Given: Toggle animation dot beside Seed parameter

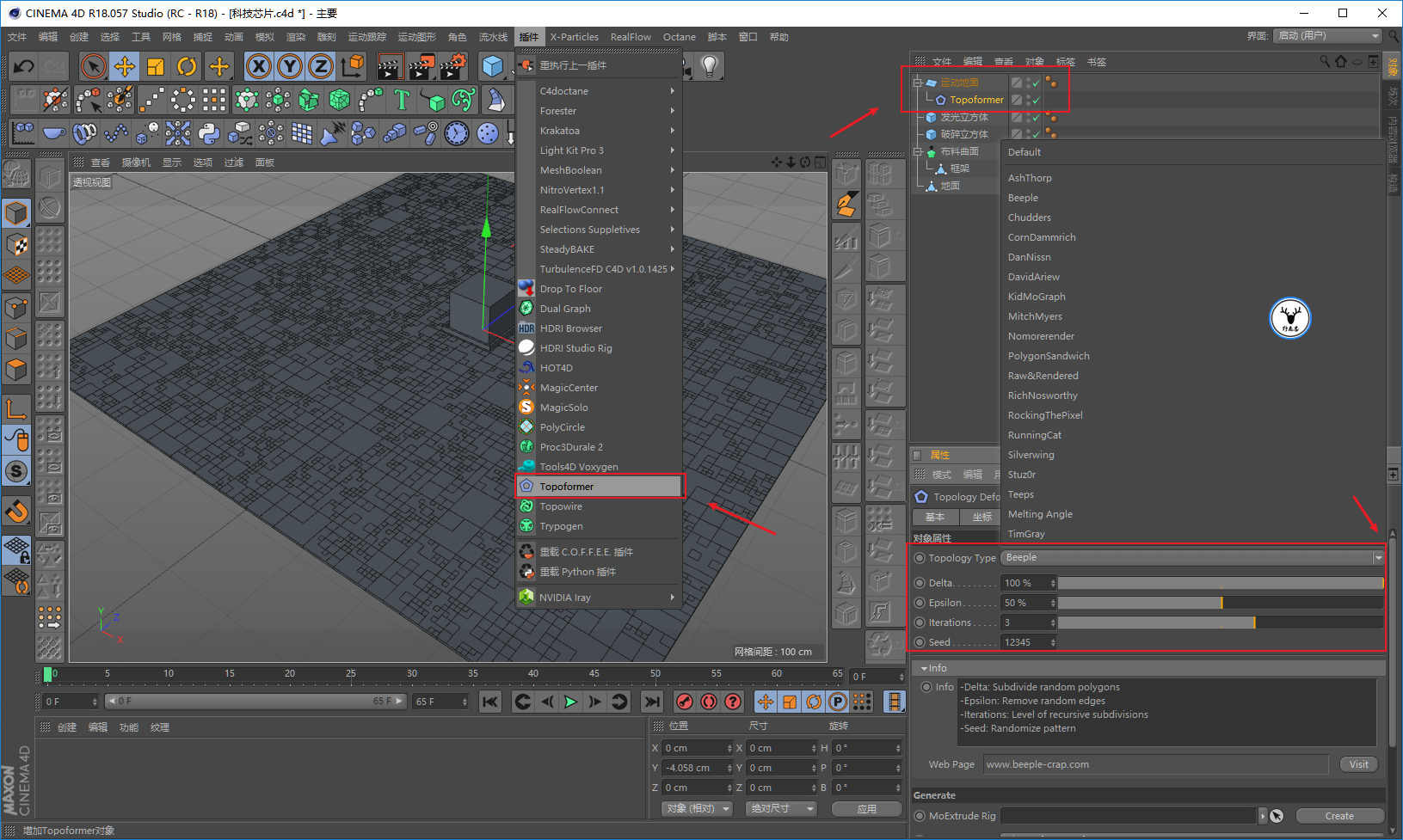Looking at the screenshot, I should tap(920, 642).
